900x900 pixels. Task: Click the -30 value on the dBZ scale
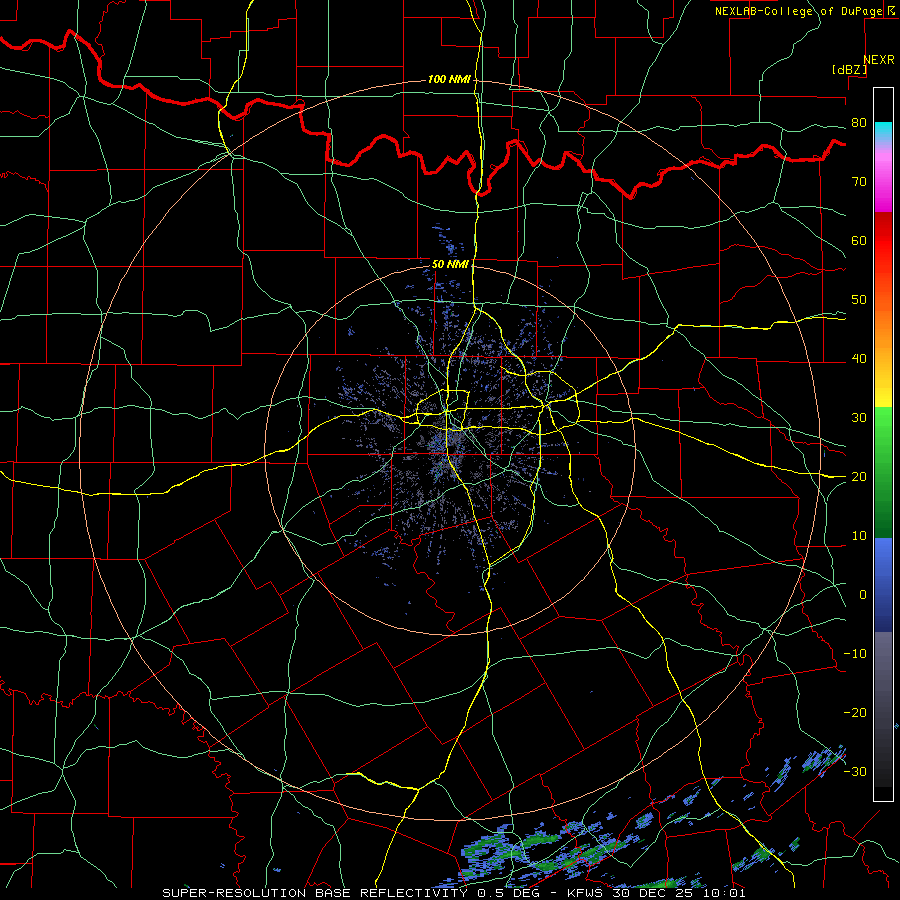tap(855, 771)
